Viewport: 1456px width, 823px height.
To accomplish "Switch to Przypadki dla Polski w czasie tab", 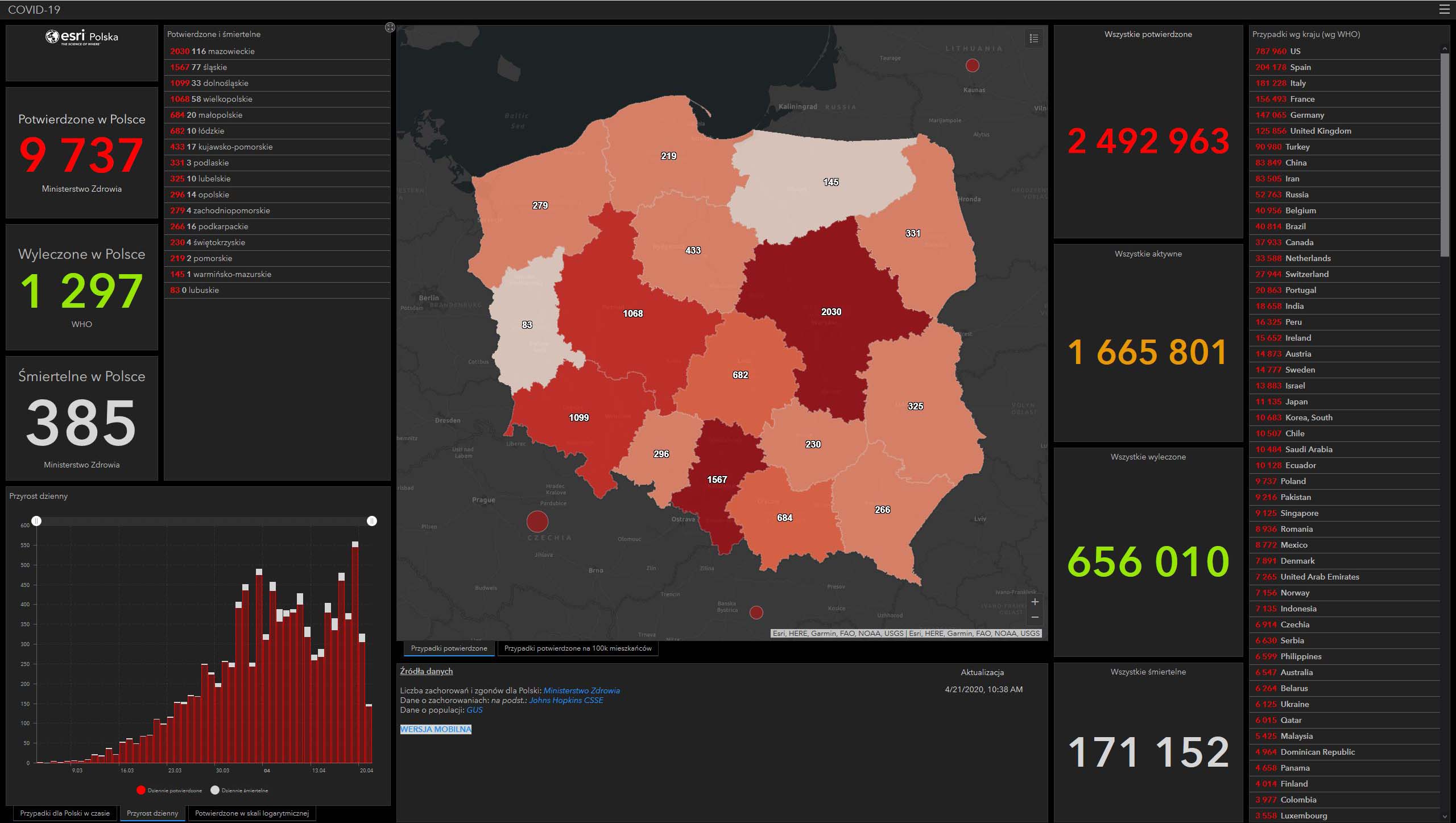I will tap(65, 813).
